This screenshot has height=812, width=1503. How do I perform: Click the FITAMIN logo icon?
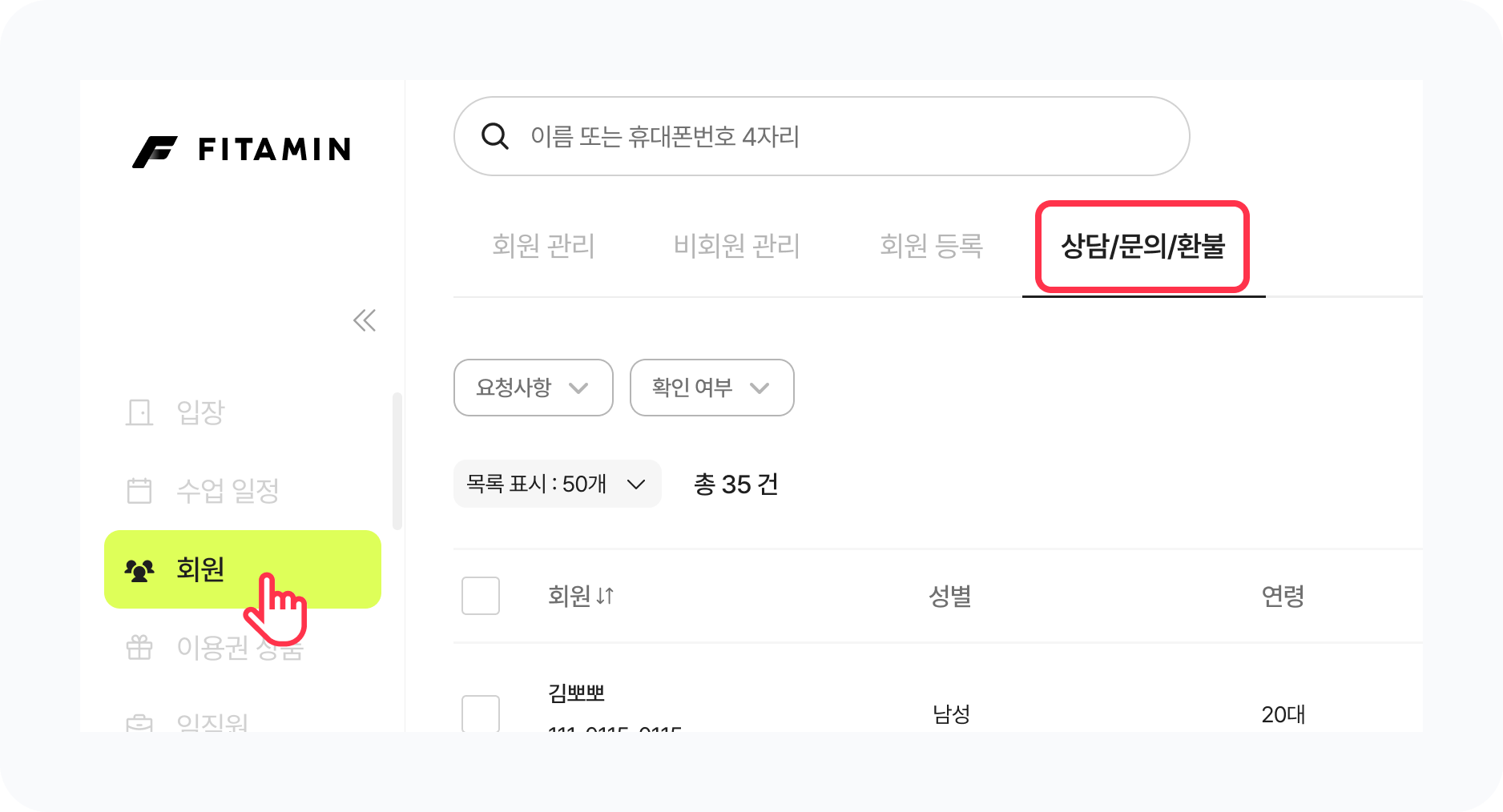point(155,151)
